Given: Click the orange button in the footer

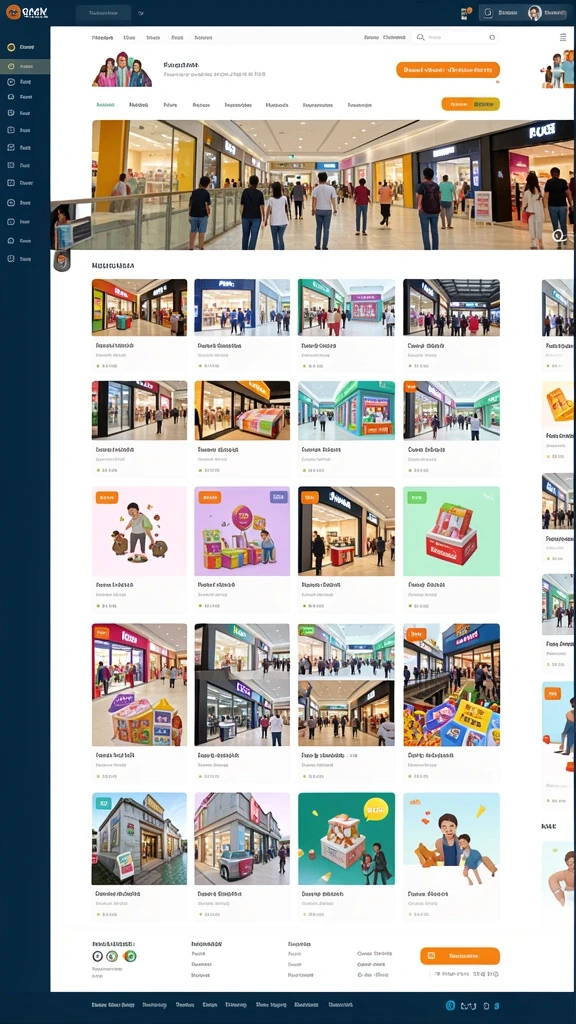Looking at the screenshot, I should (x=460, y=956).
